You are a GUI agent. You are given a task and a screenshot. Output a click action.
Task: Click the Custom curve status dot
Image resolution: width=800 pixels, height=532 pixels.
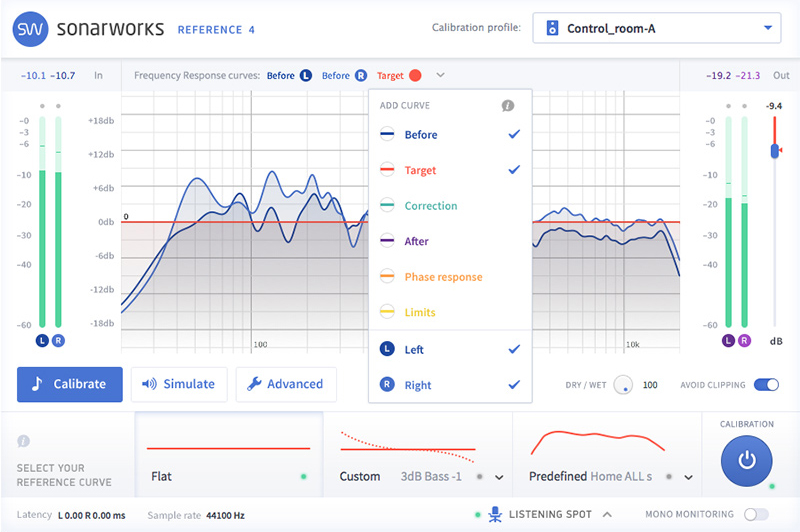[479, 476]
